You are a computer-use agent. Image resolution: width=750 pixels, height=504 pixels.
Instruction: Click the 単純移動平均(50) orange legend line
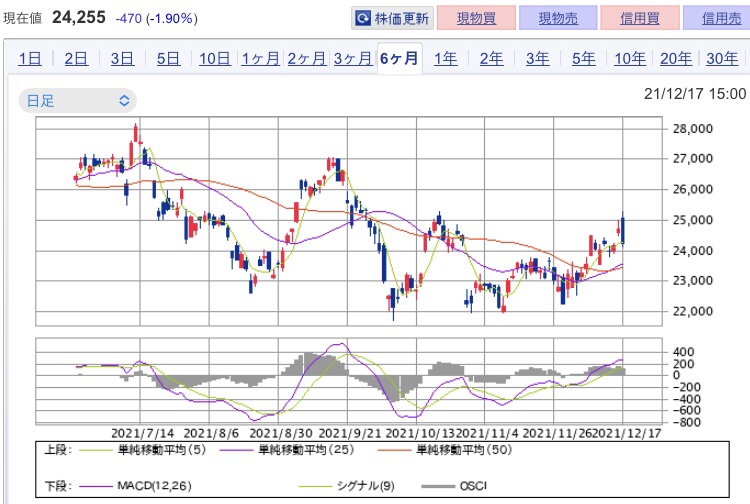(x=394, y=450)
